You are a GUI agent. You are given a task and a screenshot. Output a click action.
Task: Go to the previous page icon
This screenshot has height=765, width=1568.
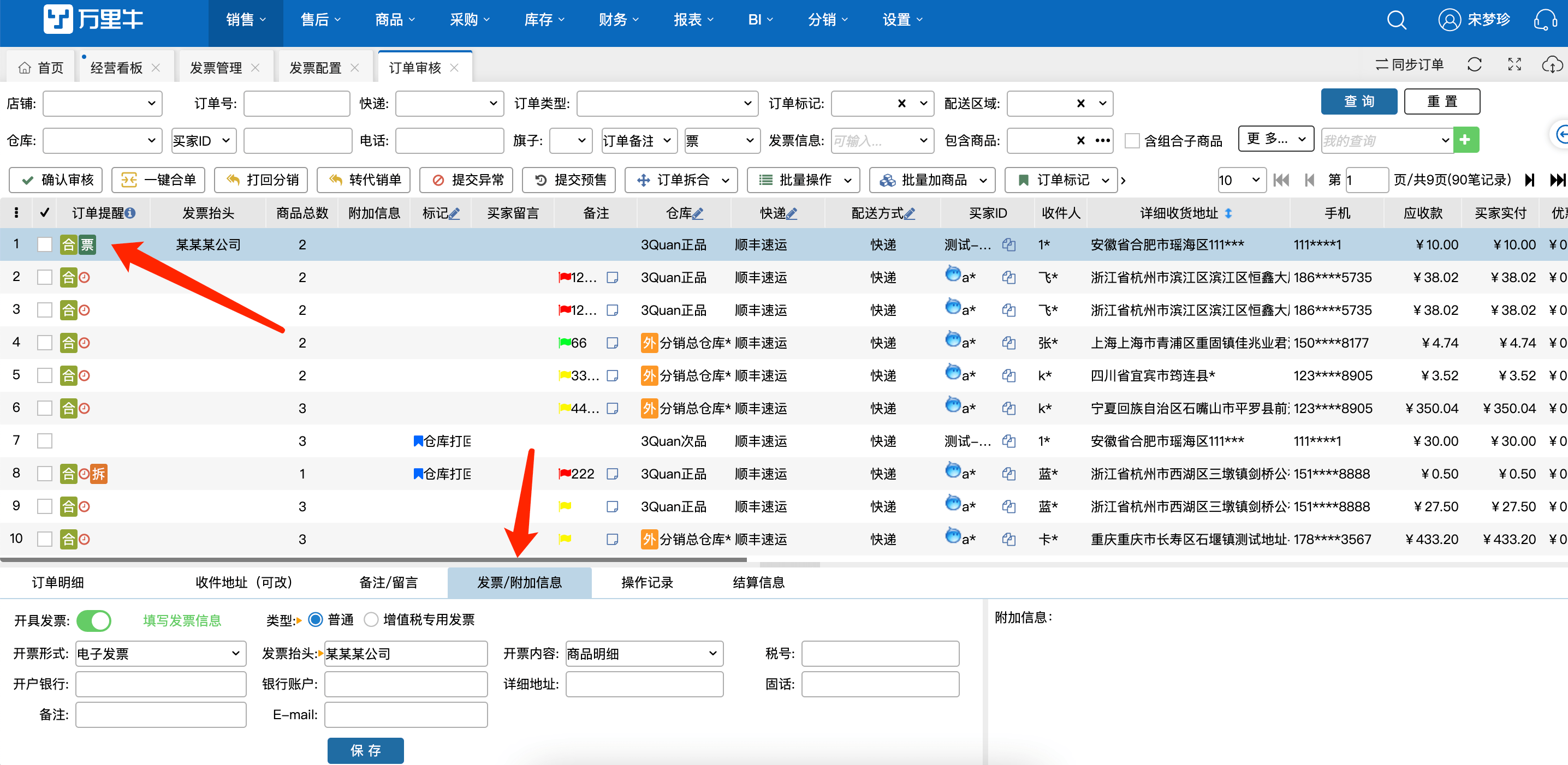(x=1309, y=180)
